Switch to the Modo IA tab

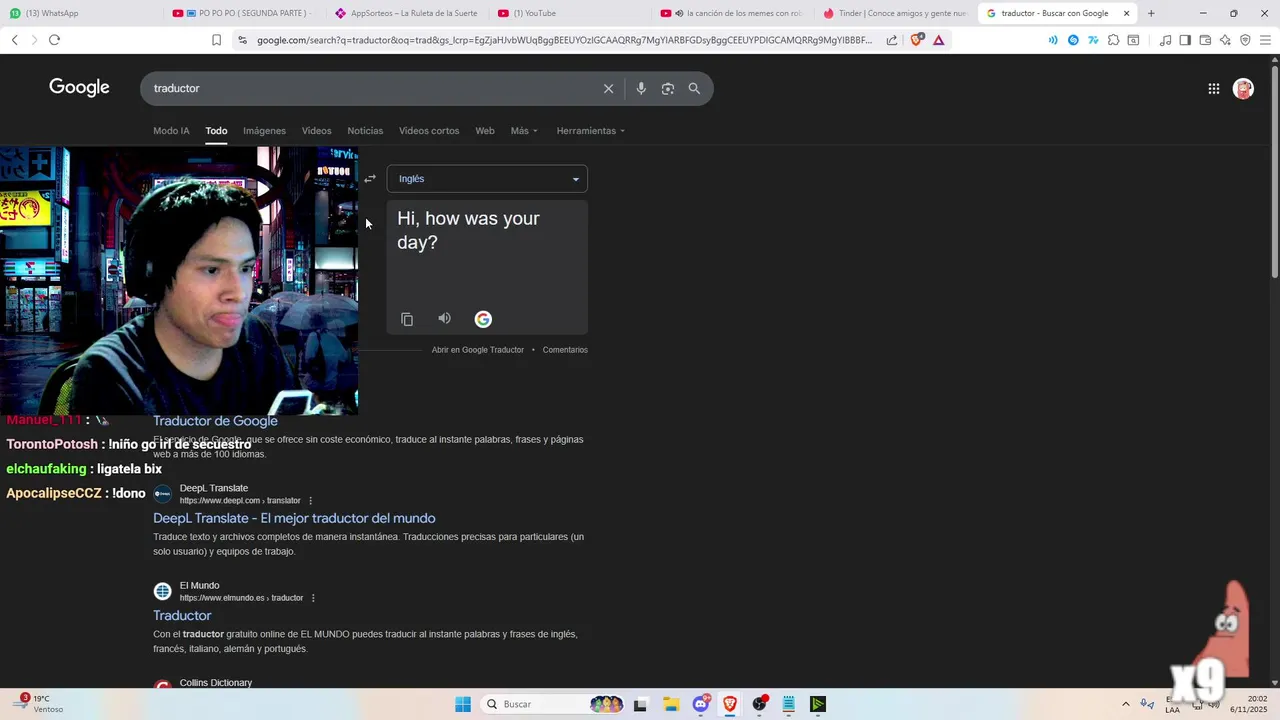coord(171,131)
